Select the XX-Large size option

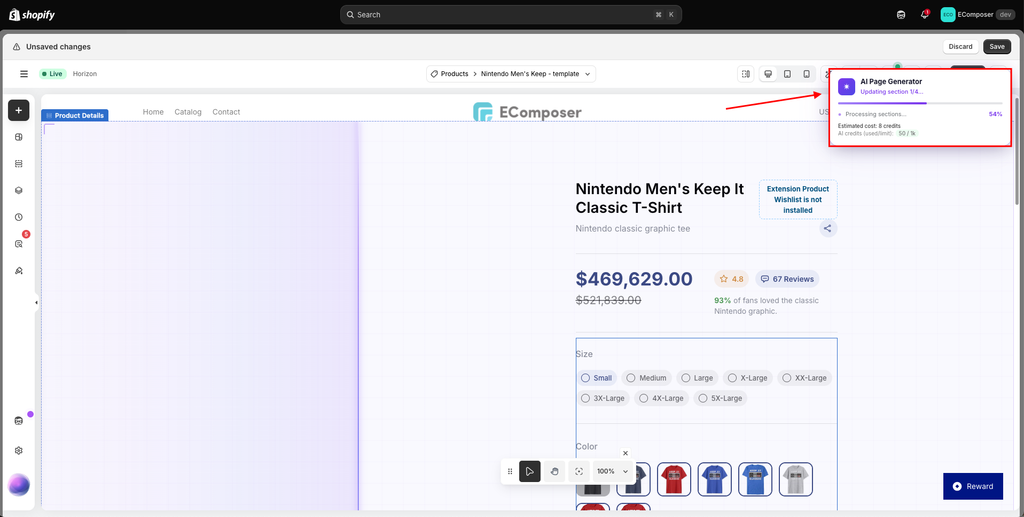(x=805, y=378)
